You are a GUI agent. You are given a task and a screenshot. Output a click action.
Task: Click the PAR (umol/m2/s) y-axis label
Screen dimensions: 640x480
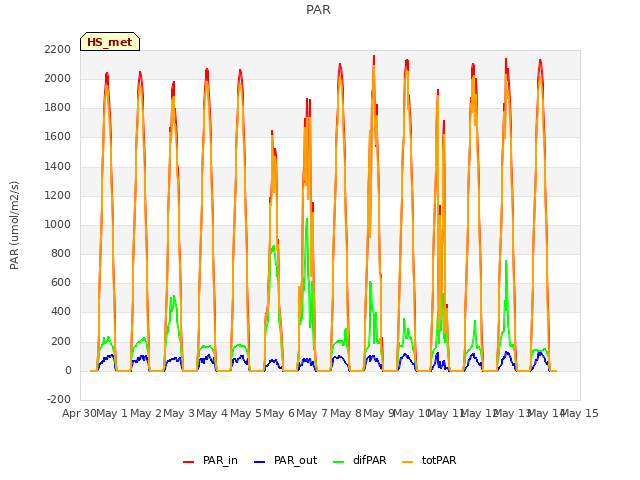pyautogui.click(x=14, y=225)
